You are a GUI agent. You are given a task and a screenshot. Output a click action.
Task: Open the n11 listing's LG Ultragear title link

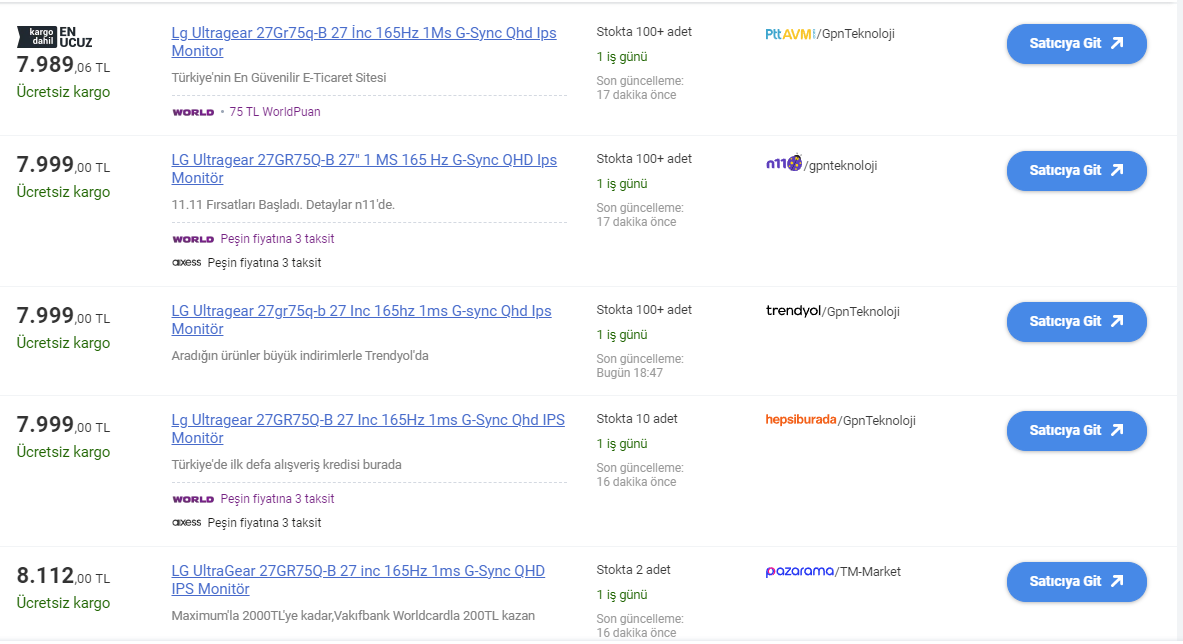click(x=364, y=169)
